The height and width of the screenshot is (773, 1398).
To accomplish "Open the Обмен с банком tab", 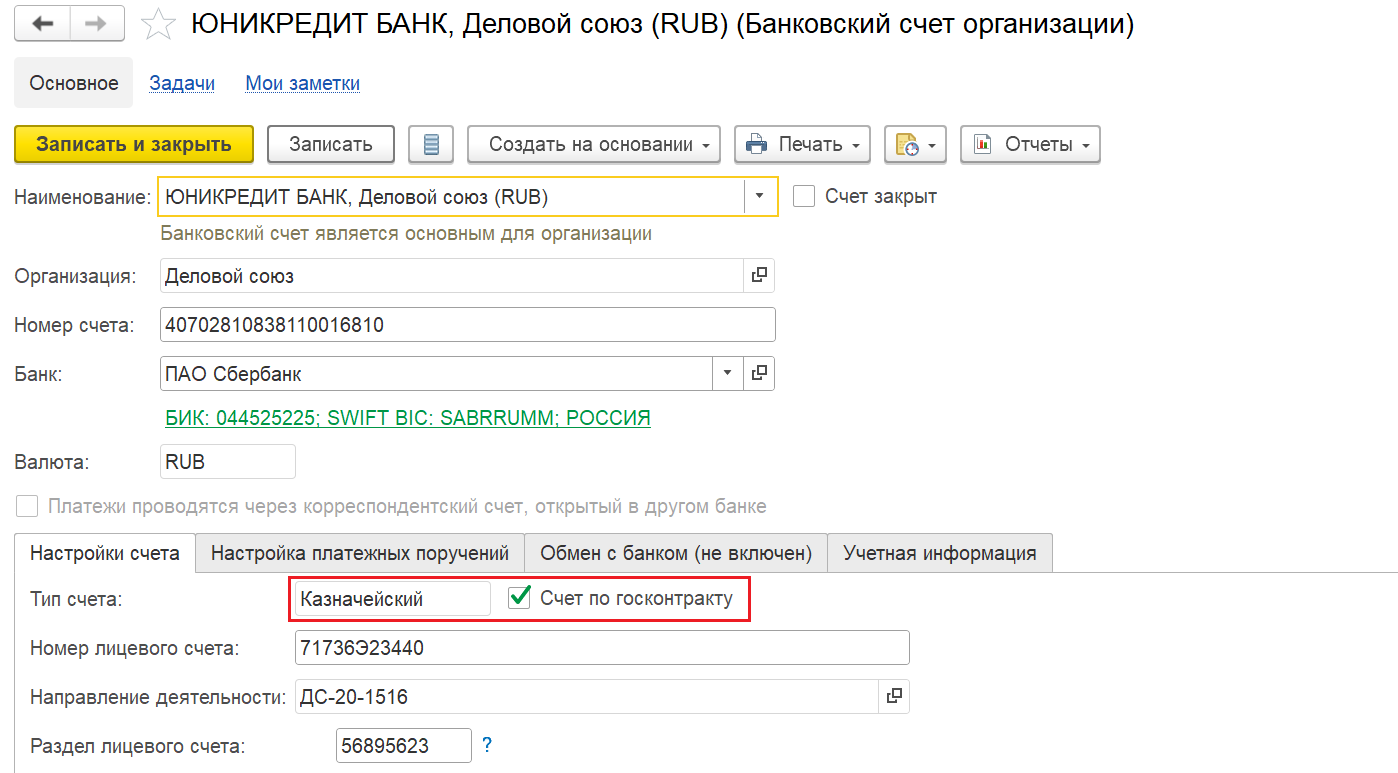I will click(x=676, y=553).
